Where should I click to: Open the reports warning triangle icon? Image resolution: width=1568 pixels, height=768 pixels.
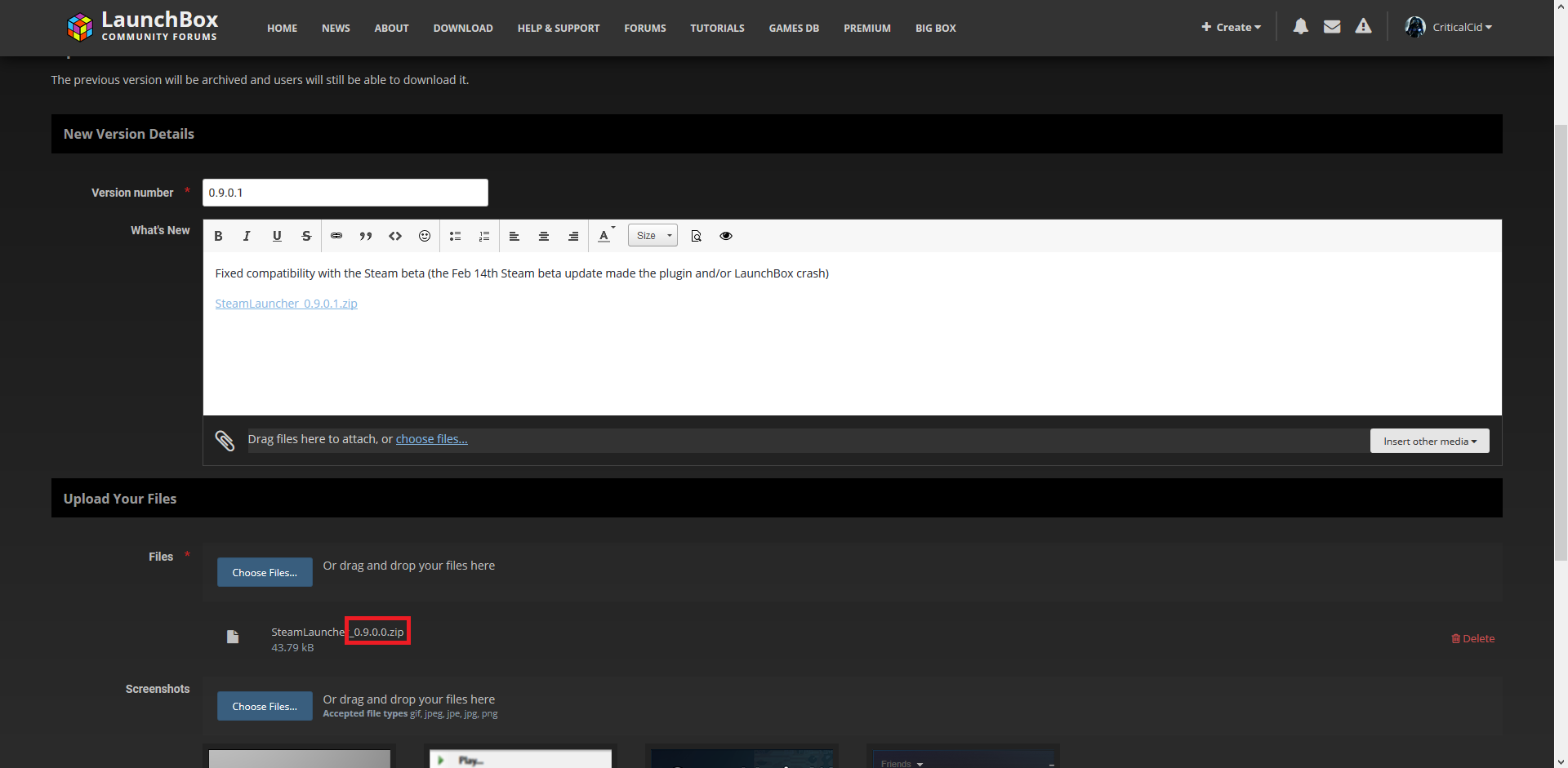(1363, 27)
